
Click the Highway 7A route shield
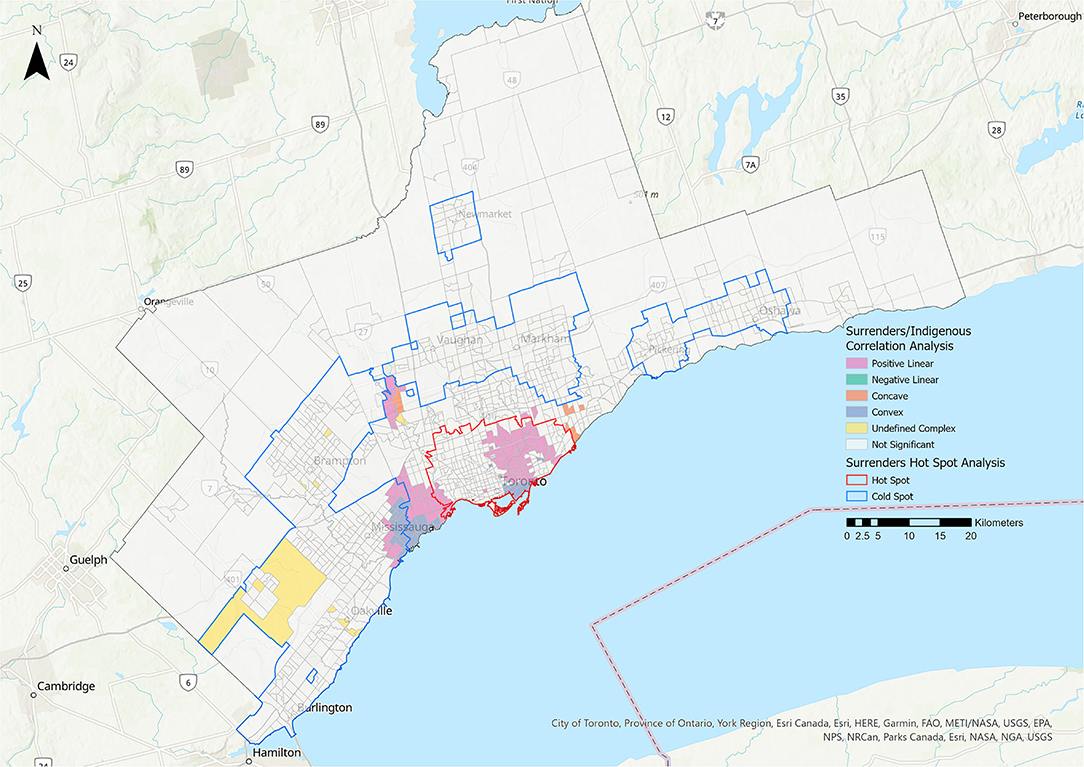[750, 165]
